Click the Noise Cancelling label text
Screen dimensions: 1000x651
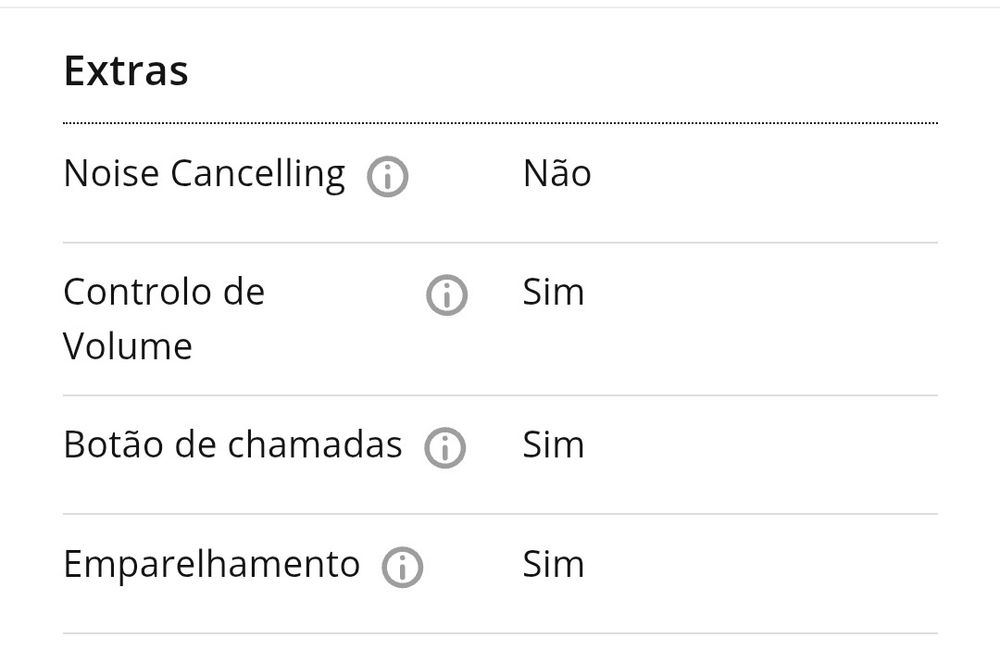coord(204,174)
